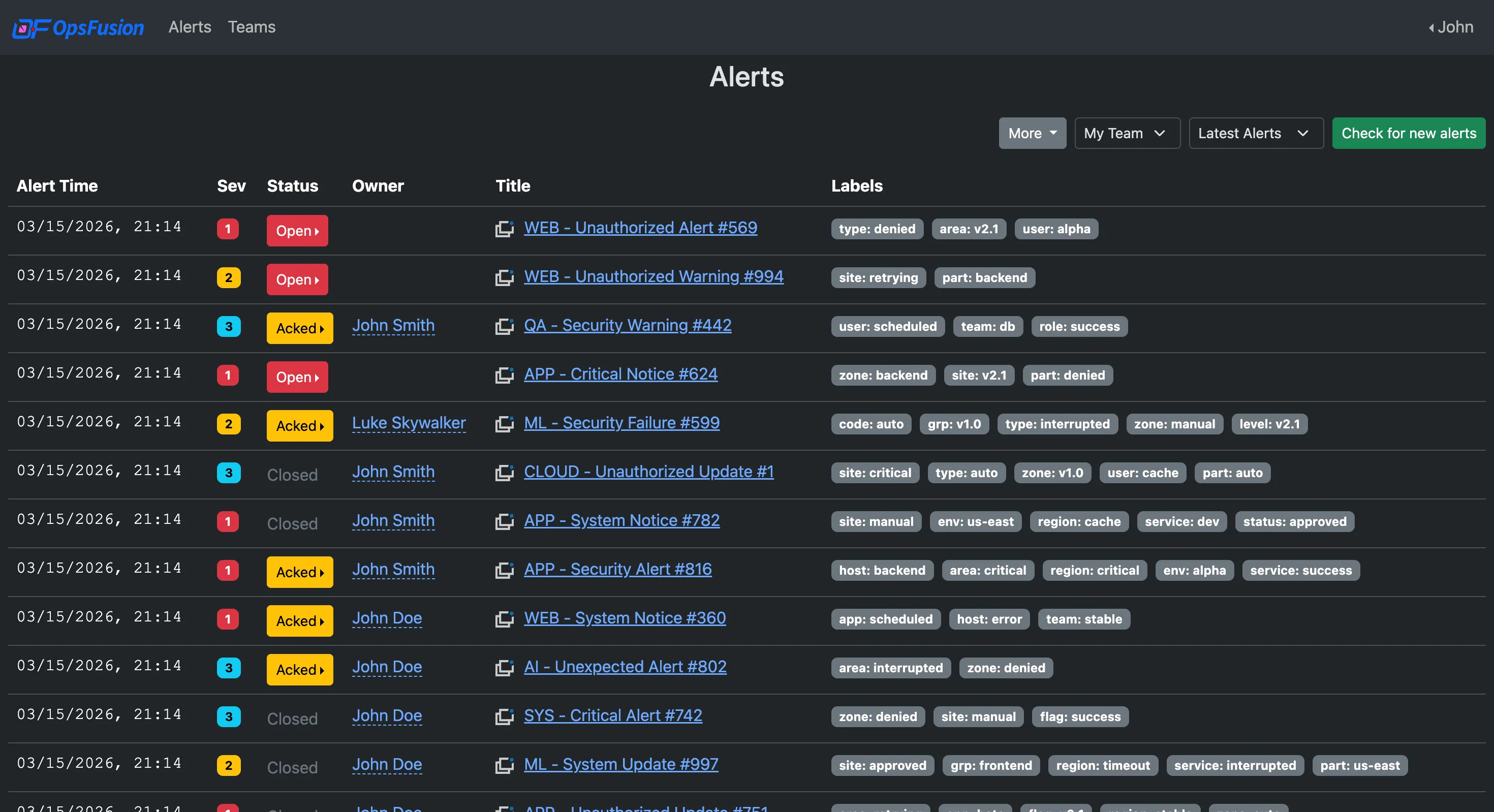Viewport: 1494px width, 812px height.
Task: Expand Acked status for AI - Unexpected Alert #802
Action: pyautogui.click(x=300, y=669)
